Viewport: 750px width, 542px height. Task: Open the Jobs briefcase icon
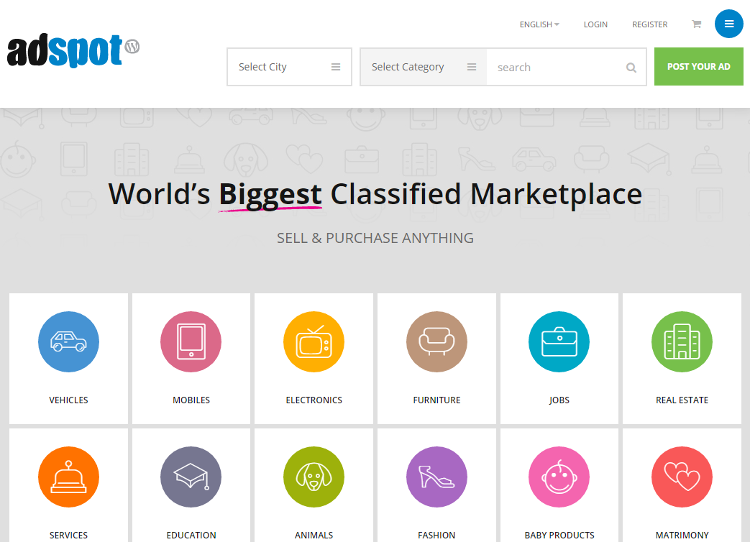pyautogui.click(x=559, y=342)
